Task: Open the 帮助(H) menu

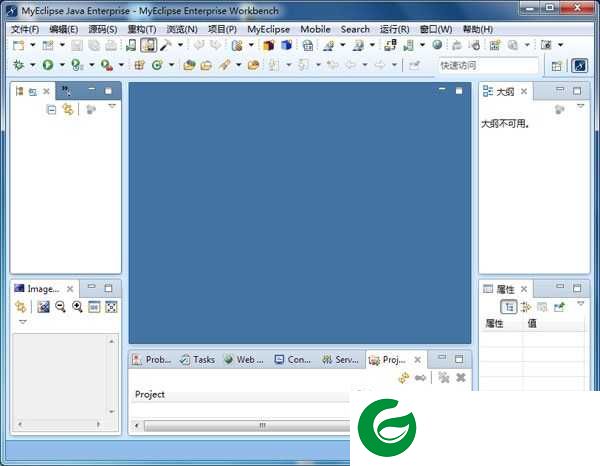Action: click(x=478, y=29)
